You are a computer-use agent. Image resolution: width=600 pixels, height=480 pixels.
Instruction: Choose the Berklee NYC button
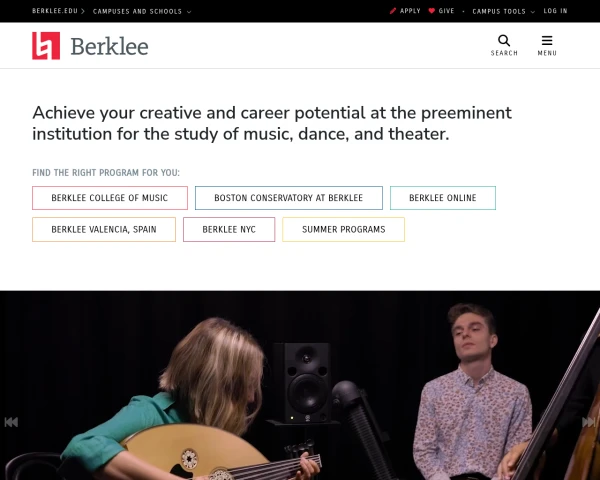click(229, 229)
